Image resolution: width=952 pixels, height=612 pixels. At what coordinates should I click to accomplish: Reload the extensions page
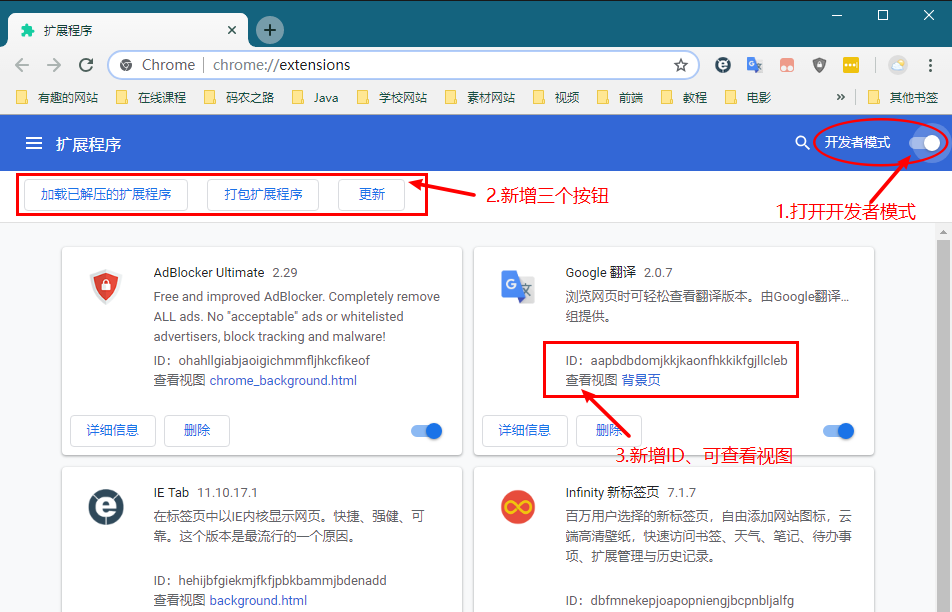coord(86,65)
